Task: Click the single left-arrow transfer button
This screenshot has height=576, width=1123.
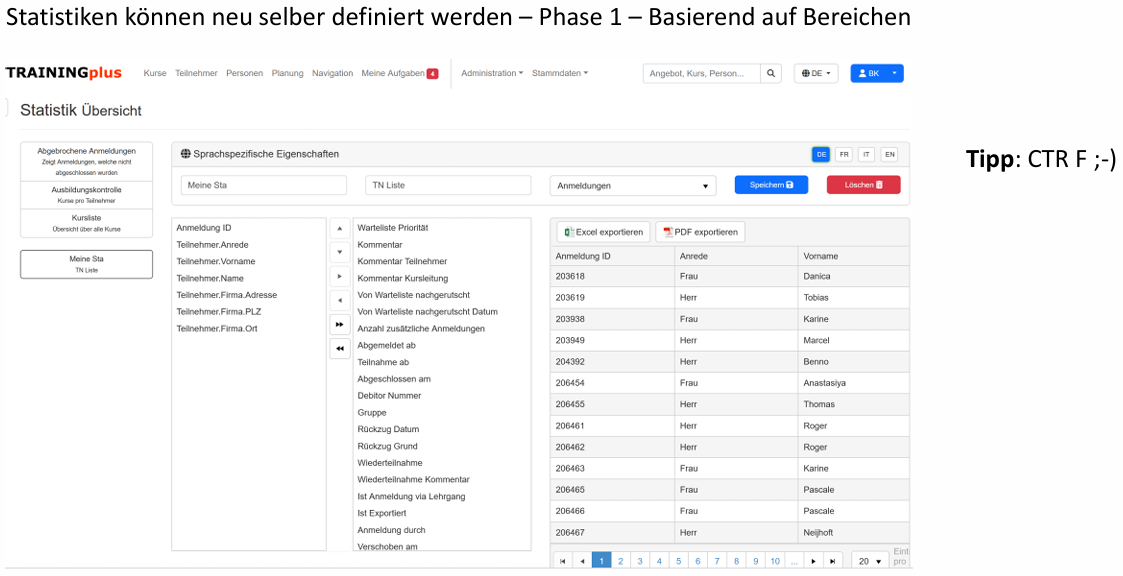Action: tap(340, 300)
